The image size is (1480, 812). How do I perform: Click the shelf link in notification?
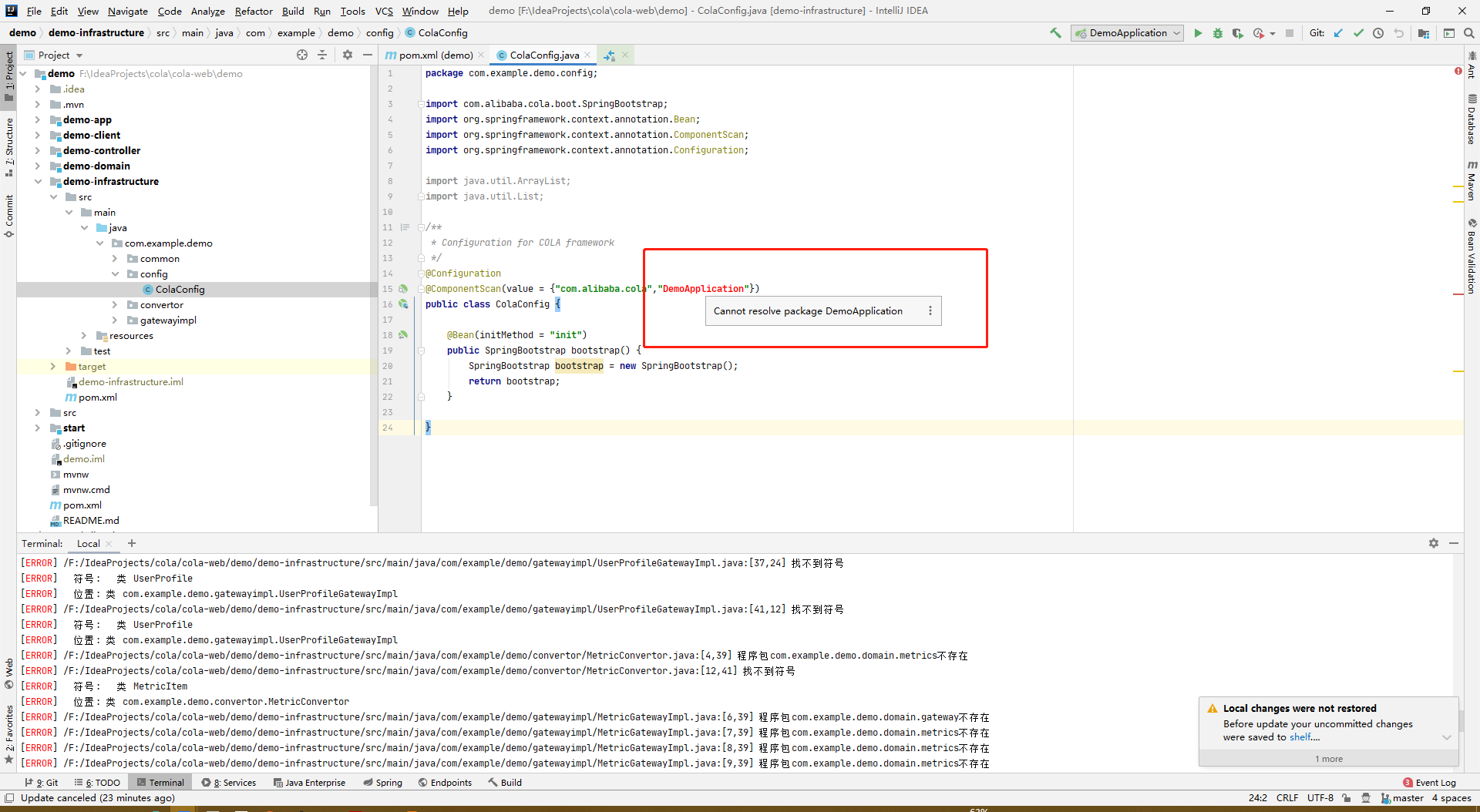[1300, 737]
